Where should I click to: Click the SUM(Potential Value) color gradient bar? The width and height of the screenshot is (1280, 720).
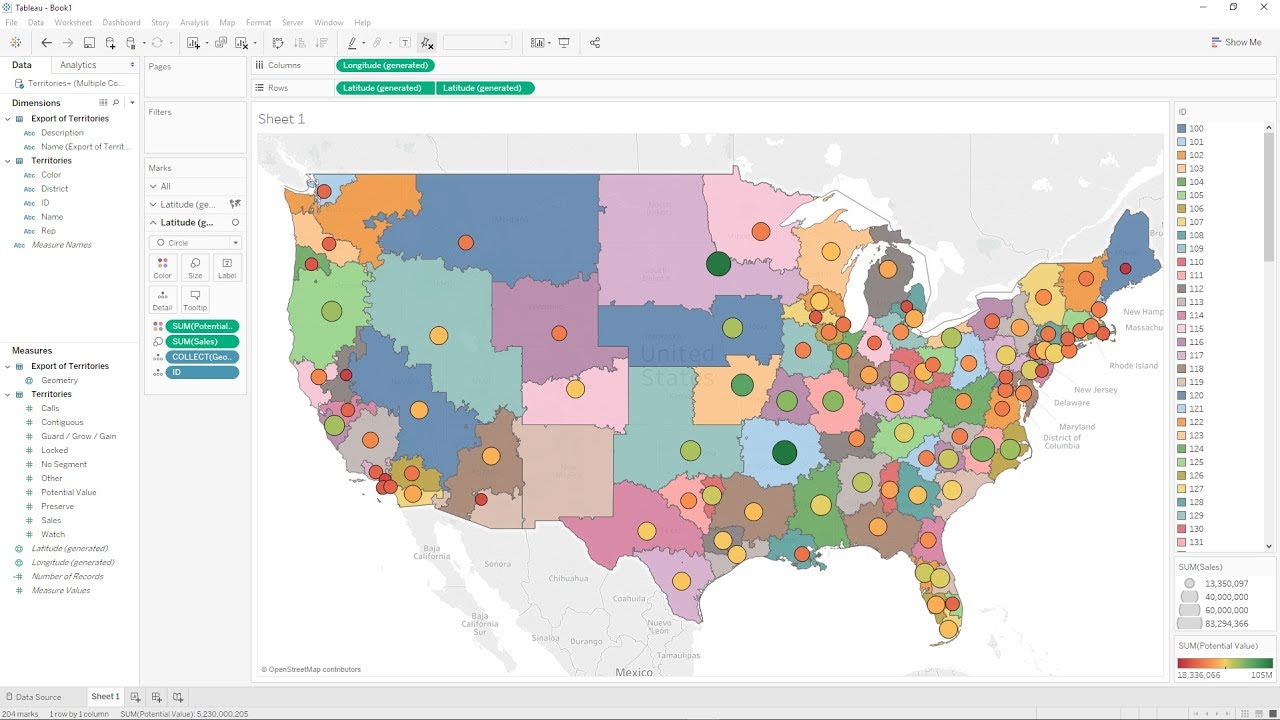click(x=1225, y=663)
